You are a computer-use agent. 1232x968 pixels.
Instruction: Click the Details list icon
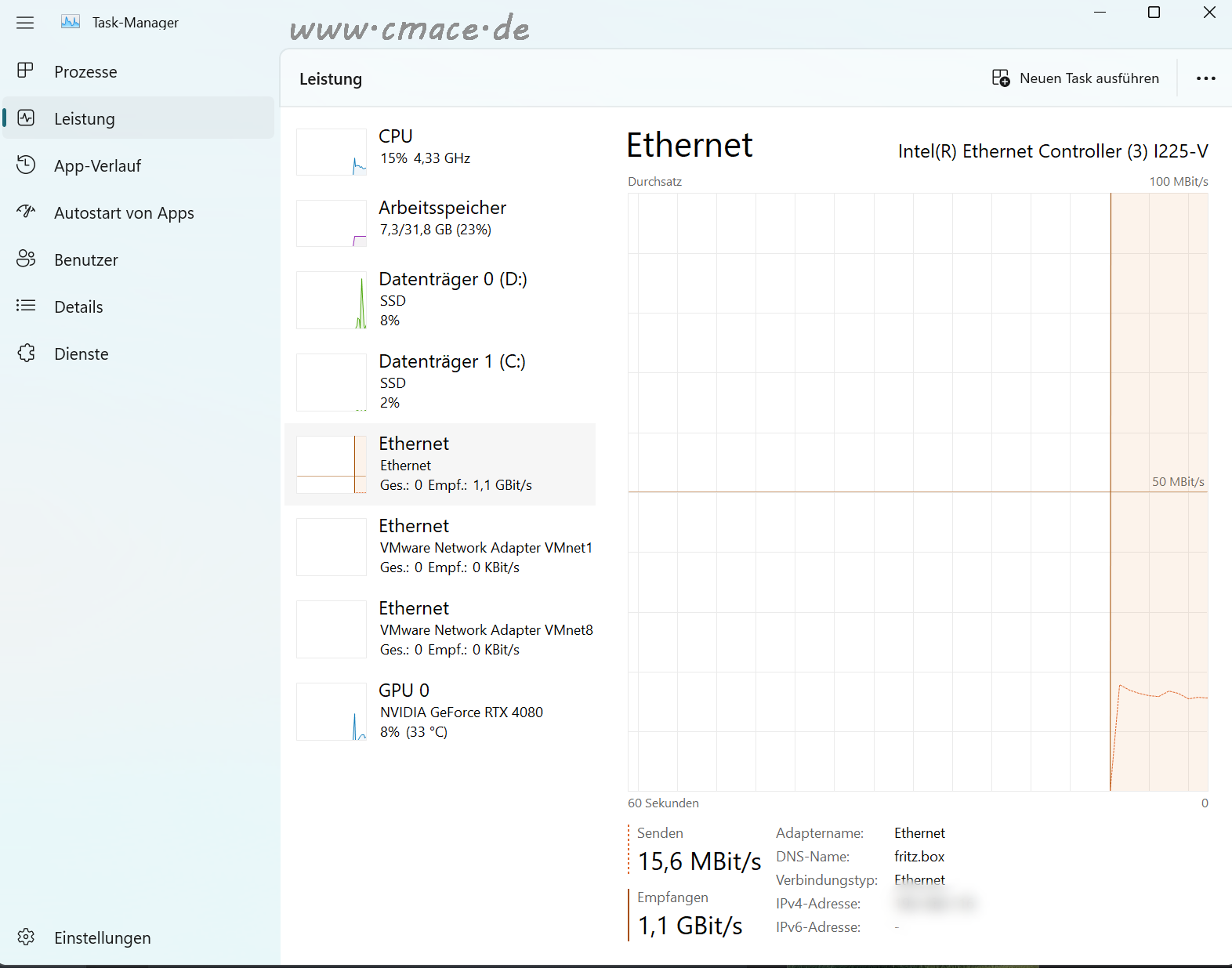(x=26, y=306)
